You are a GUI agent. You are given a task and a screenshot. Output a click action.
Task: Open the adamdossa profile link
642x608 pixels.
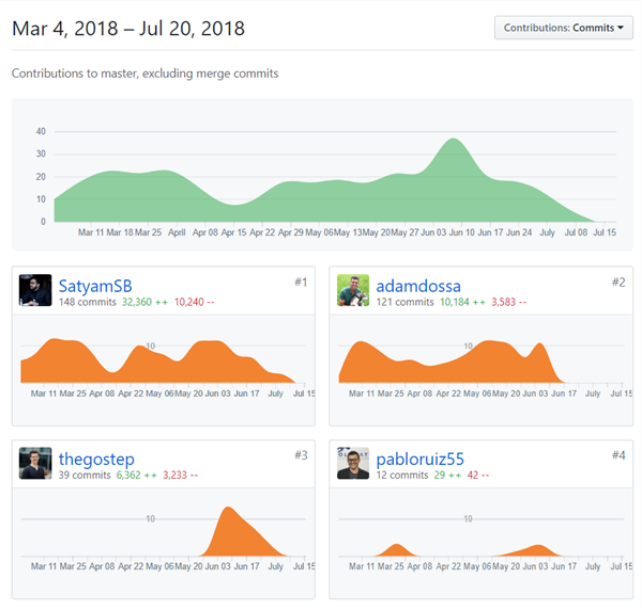[x=418, y=286]
